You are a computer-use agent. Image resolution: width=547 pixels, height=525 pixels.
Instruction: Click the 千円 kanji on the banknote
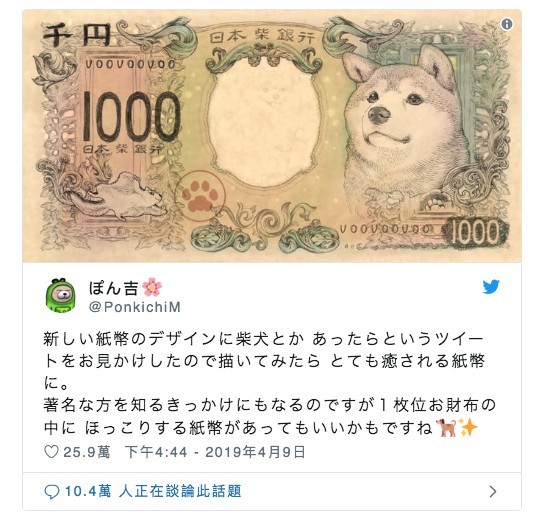[x=77, y=34]
